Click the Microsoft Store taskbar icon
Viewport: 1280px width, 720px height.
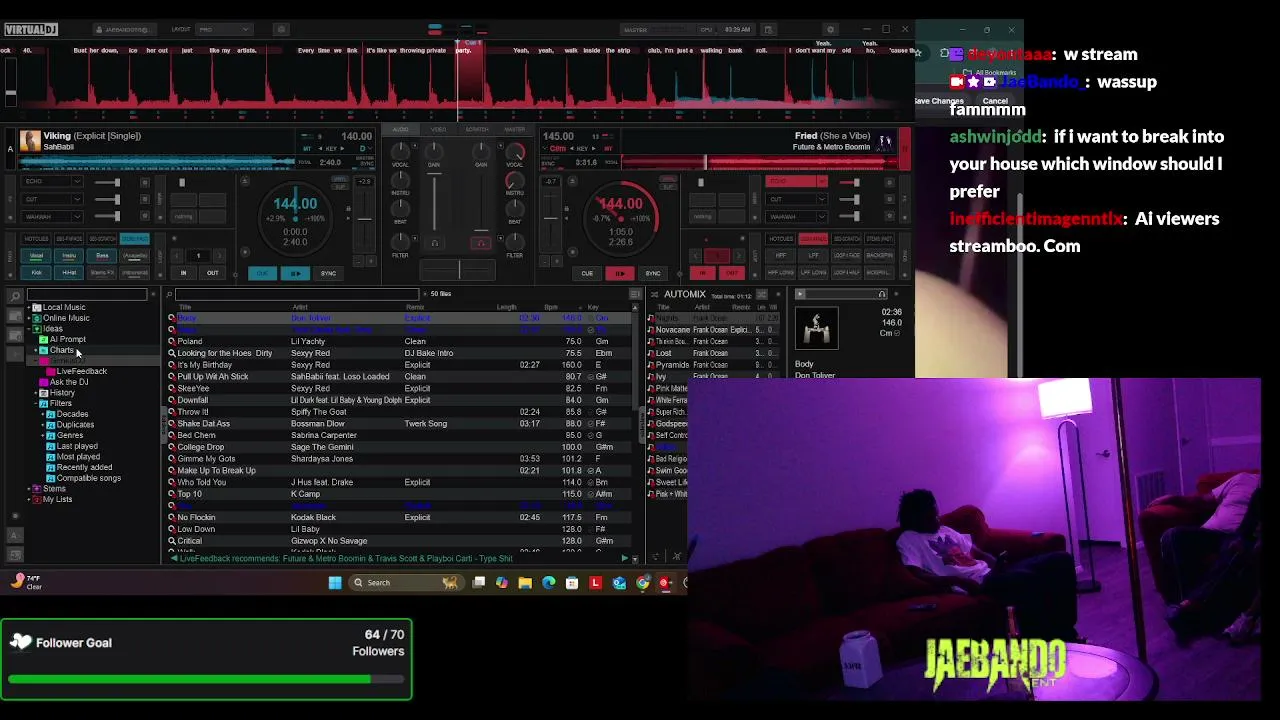pos(572,583)
